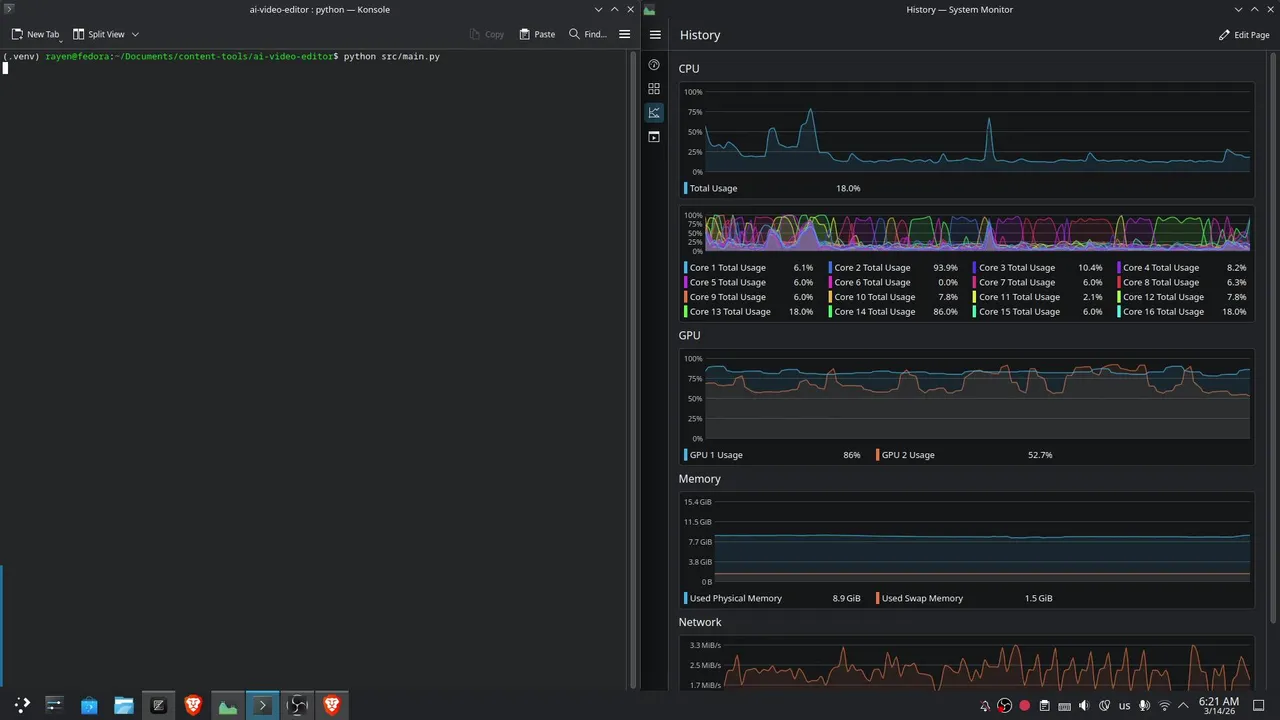Click Core 14 Total Usage legend entry
This screenshot has height=720, width=1280.
click(893, 311)
